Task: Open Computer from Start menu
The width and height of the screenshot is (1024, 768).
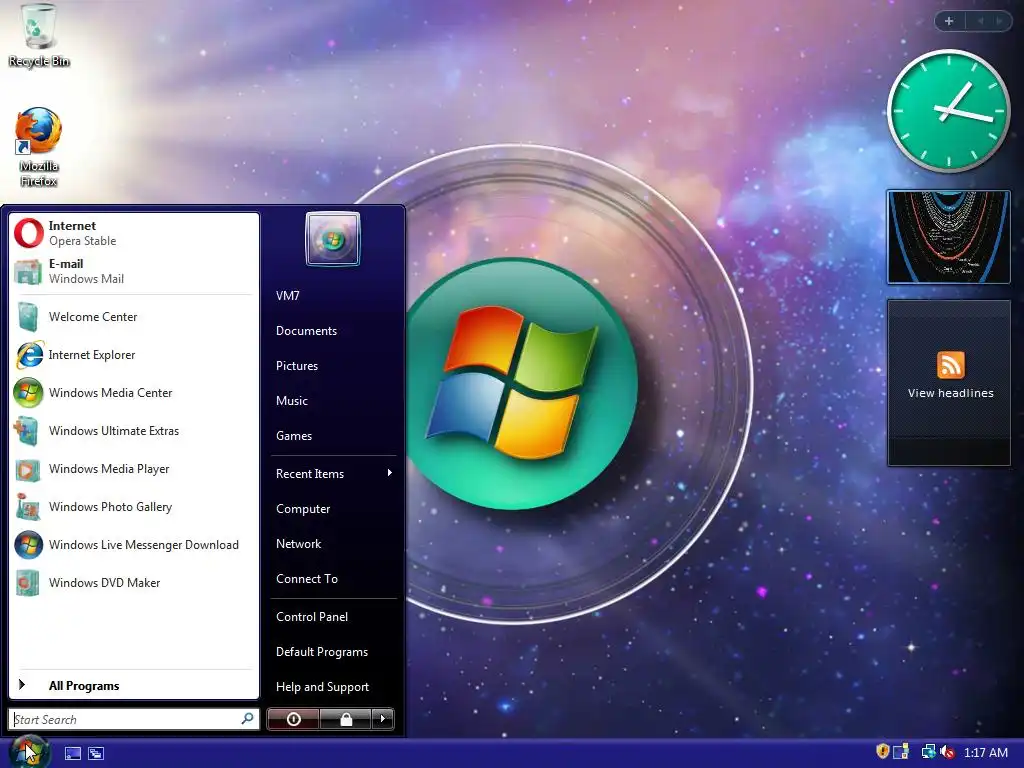Action: [x=333, y=509]
